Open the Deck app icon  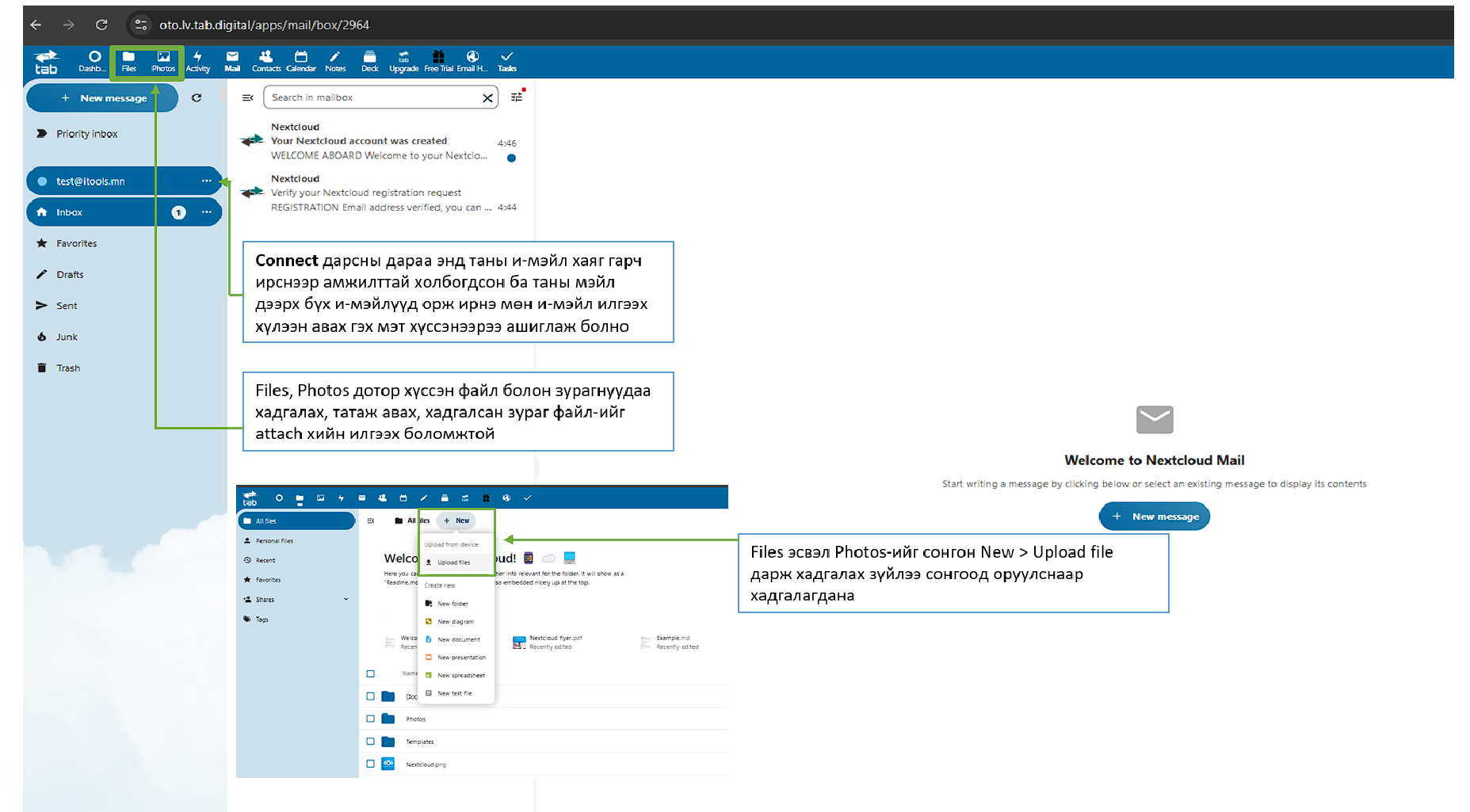[x=369, y=61]
